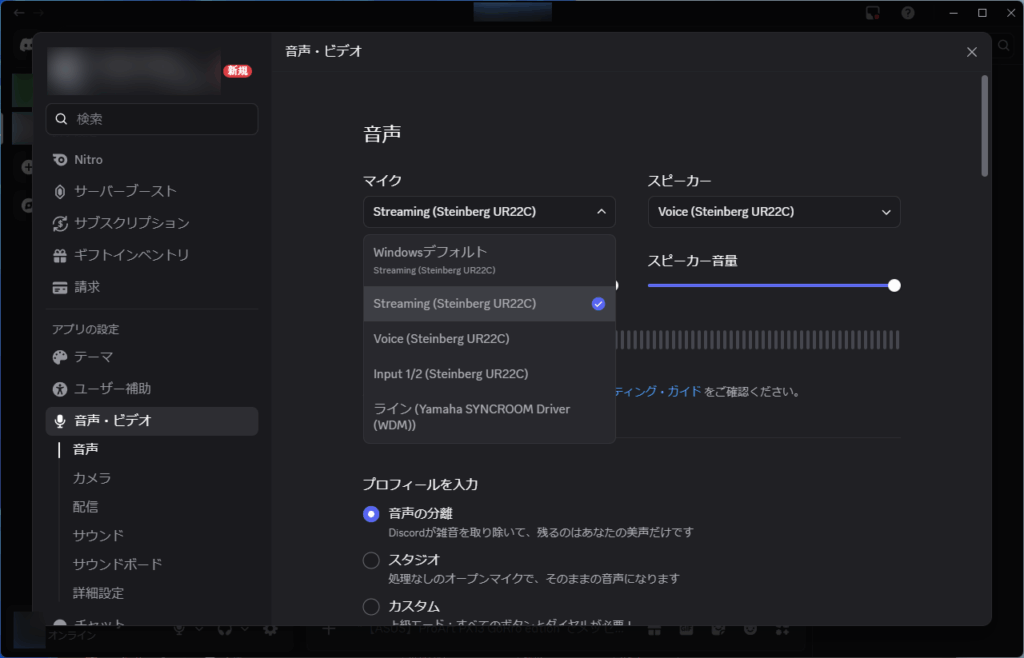Click the help question mark icon
This screenshot has height=658, width=1024.
tap(908, 12)
